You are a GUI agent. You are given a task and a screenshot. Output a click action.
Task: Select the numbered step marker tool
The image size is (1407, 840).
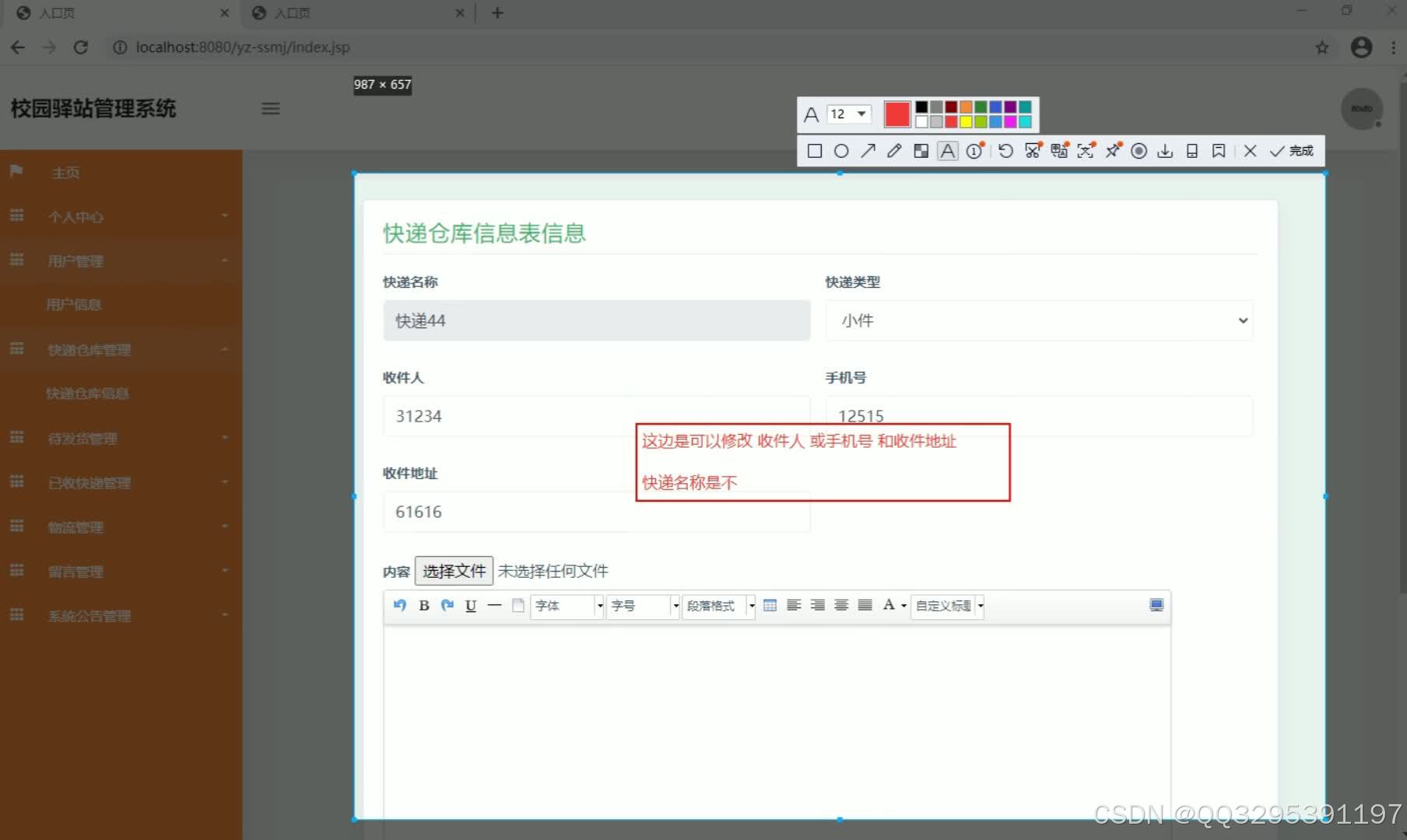975,151
